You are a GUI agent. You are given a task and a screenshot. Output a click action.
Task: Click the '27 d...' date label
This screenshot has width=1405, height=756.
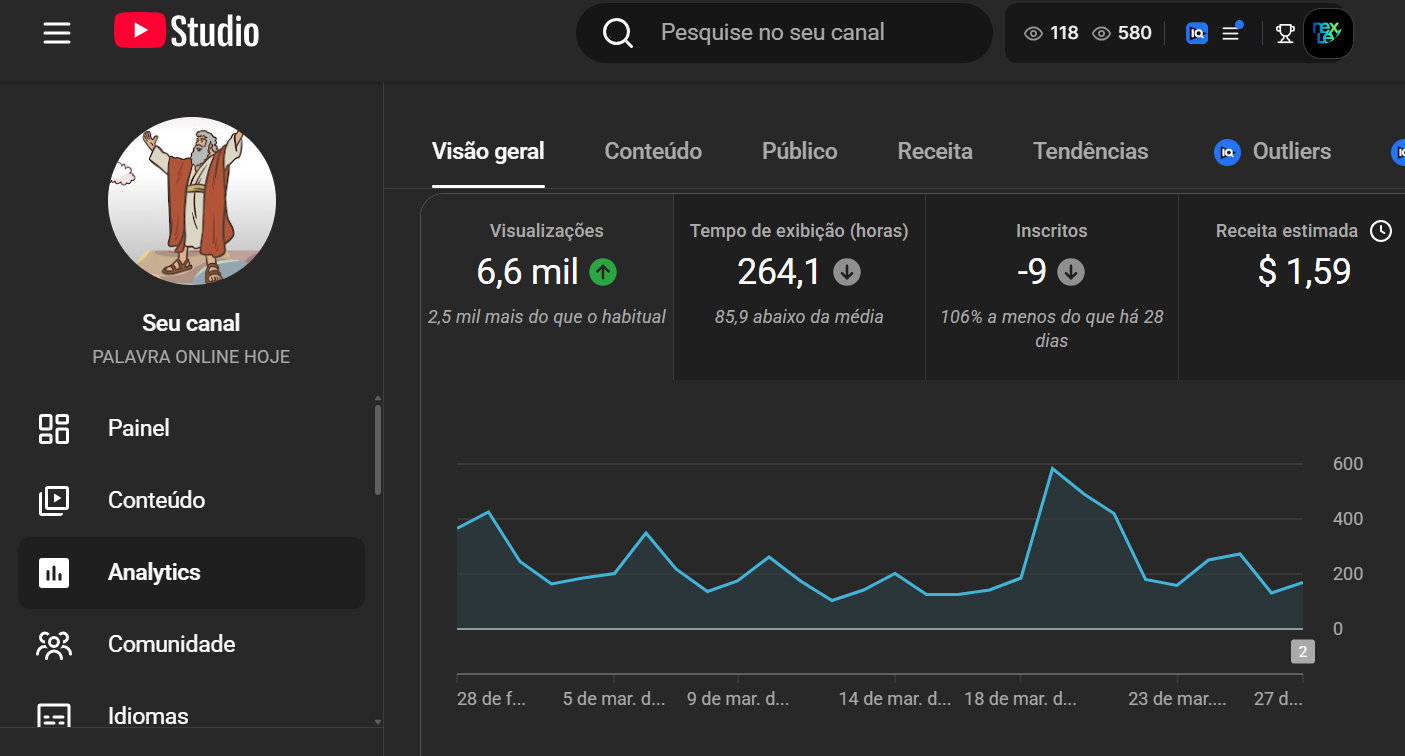1279,699
